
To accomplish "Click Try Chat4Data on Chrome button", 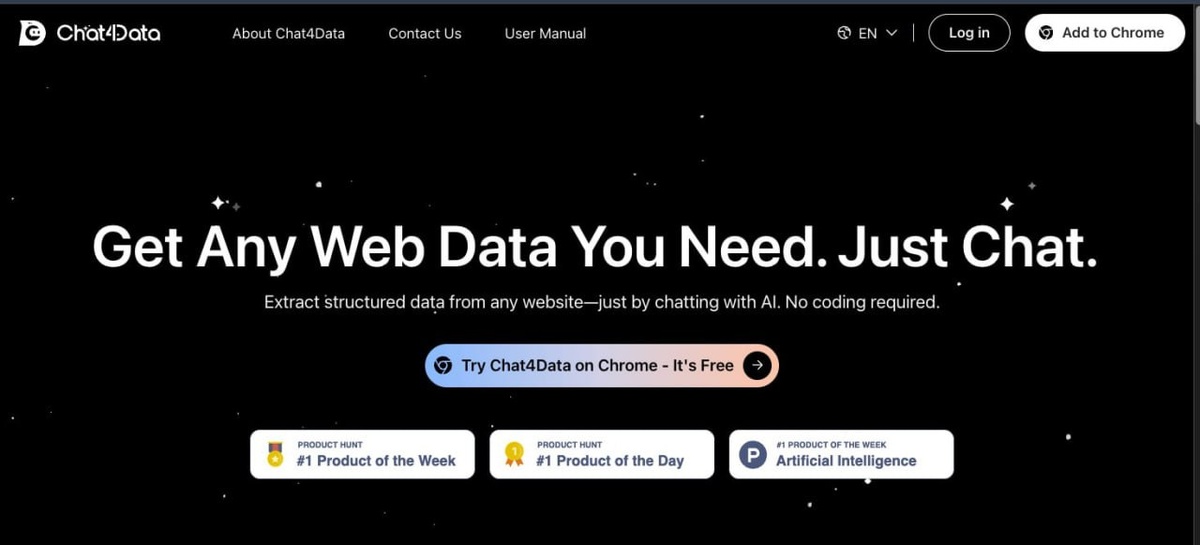I will coord(601,365).
